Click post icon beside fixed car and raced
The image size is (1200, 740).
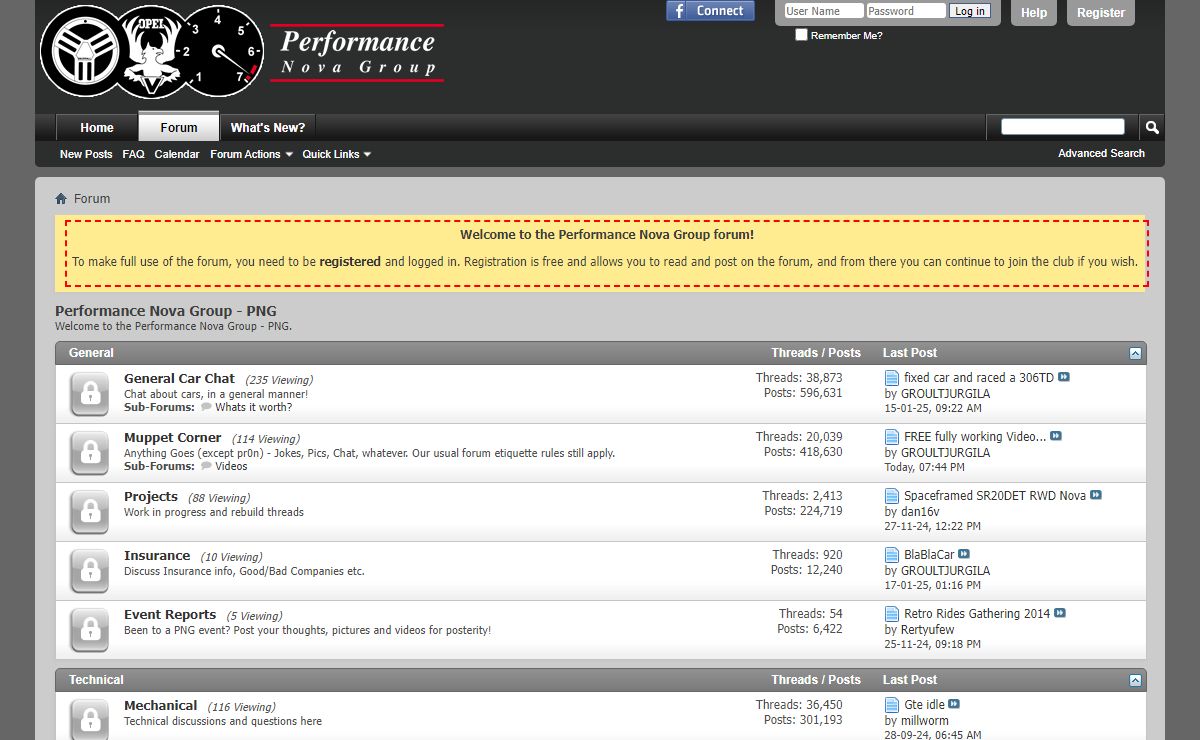point(892,378)
